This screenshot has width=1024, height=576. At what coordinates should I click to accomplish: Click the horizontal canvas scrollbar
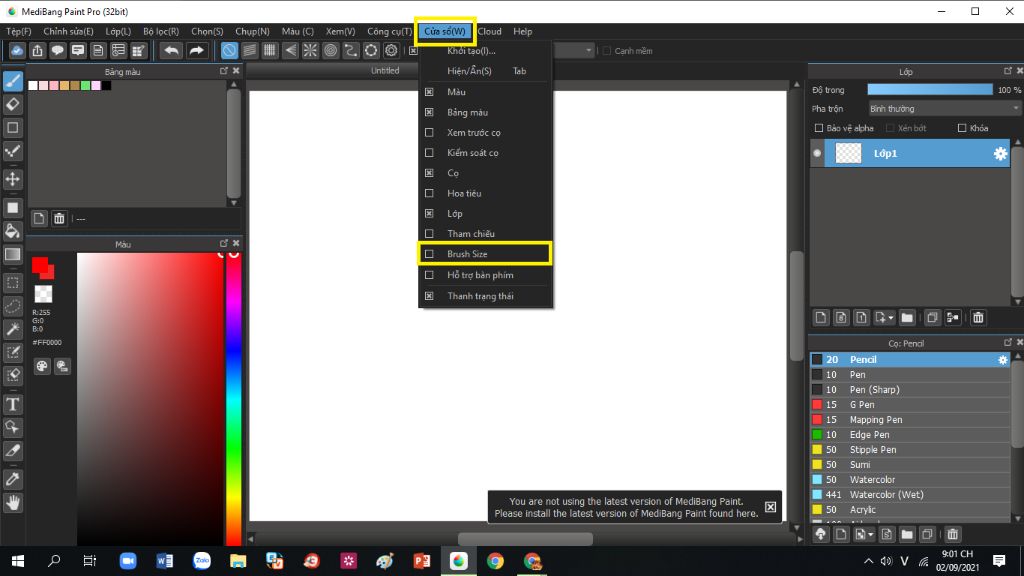pos(525,539)
